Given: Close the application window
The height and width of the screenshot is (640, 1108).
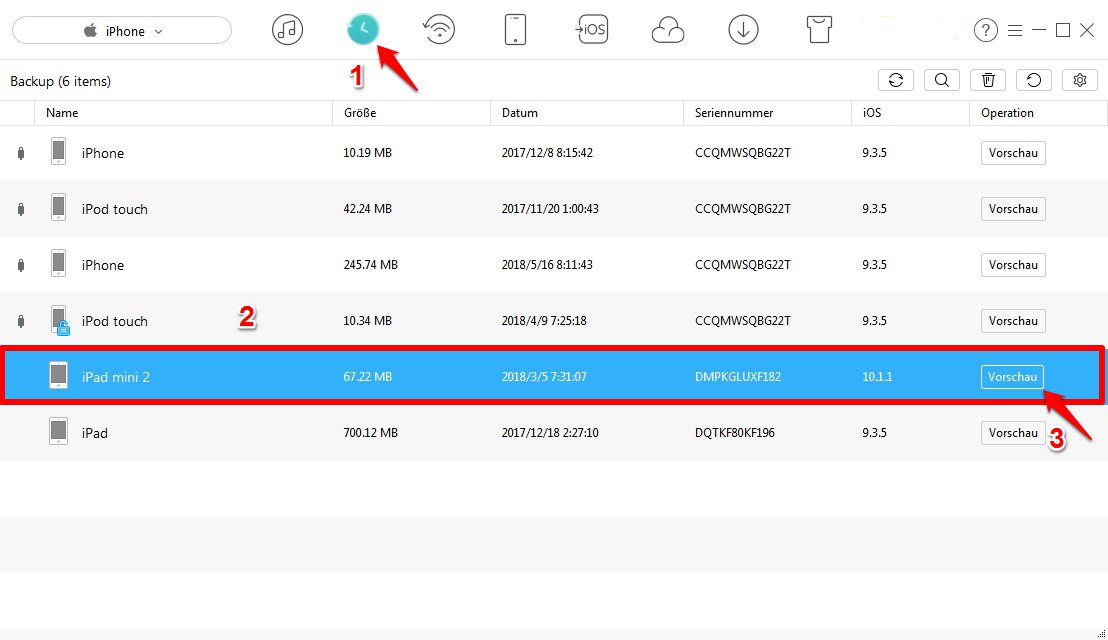Looking at the screenshot, I should [1087, 30].
